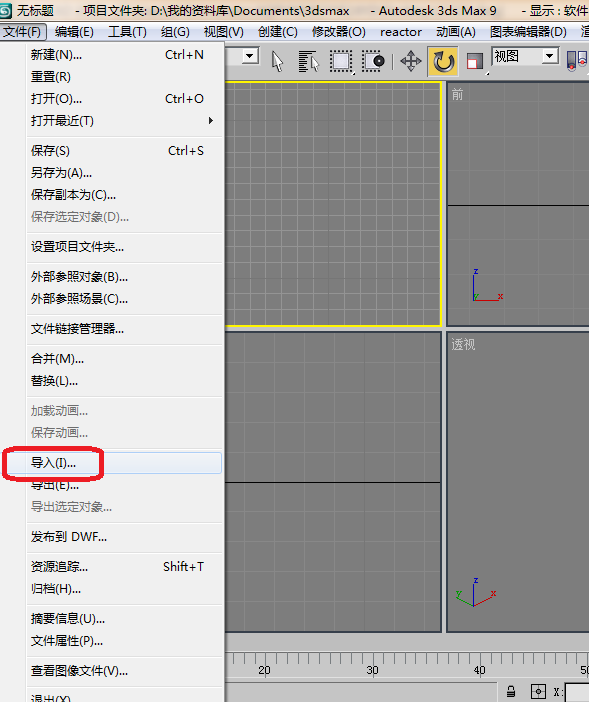Screen dimensions: 589x702
Task: Choose 保存(S) menu entry
Action: point(124,151)
